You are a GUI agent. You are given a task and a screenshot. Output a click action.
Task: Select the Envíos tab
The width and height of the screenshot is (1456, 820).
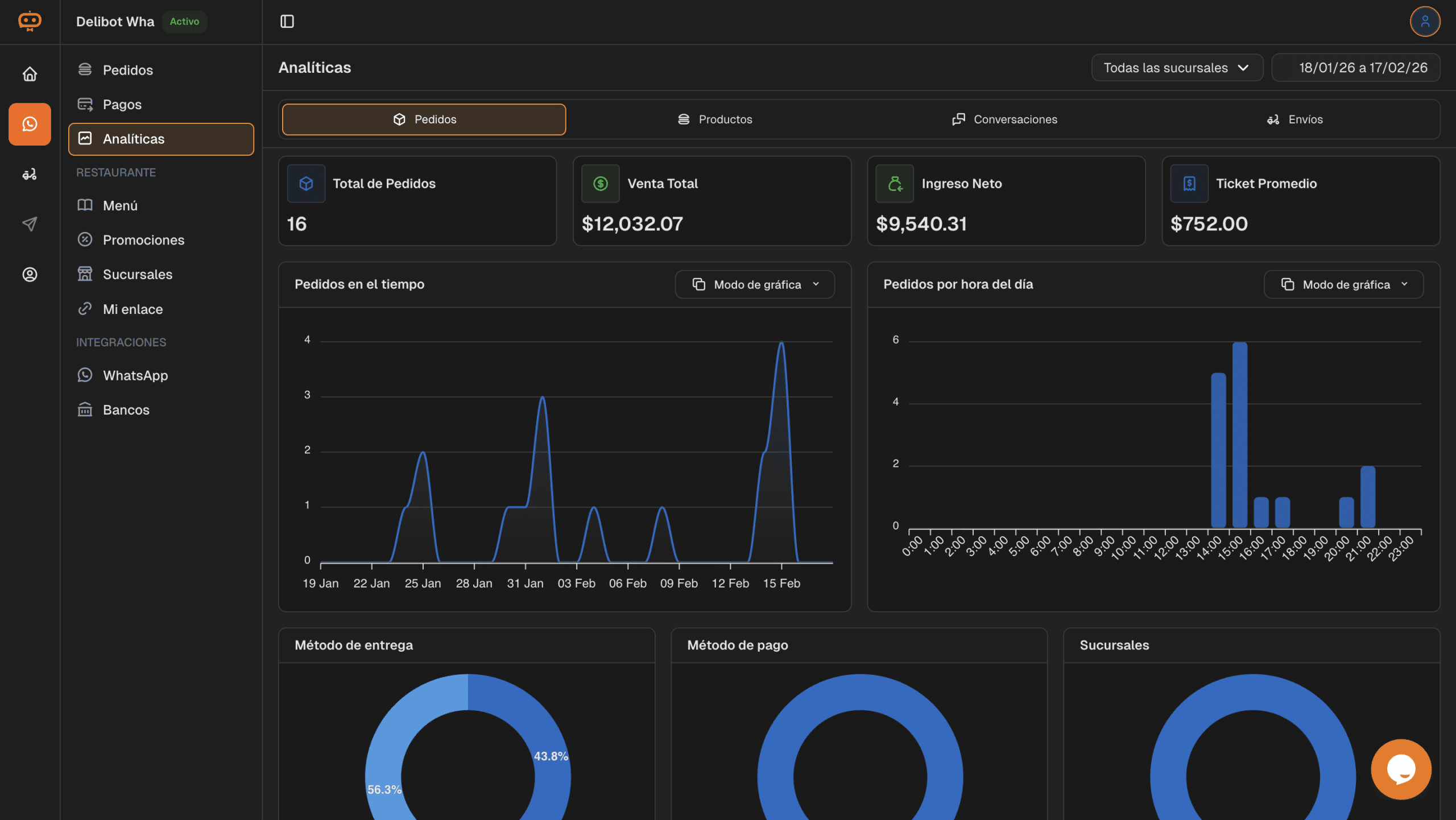(x=1294, y=119)
